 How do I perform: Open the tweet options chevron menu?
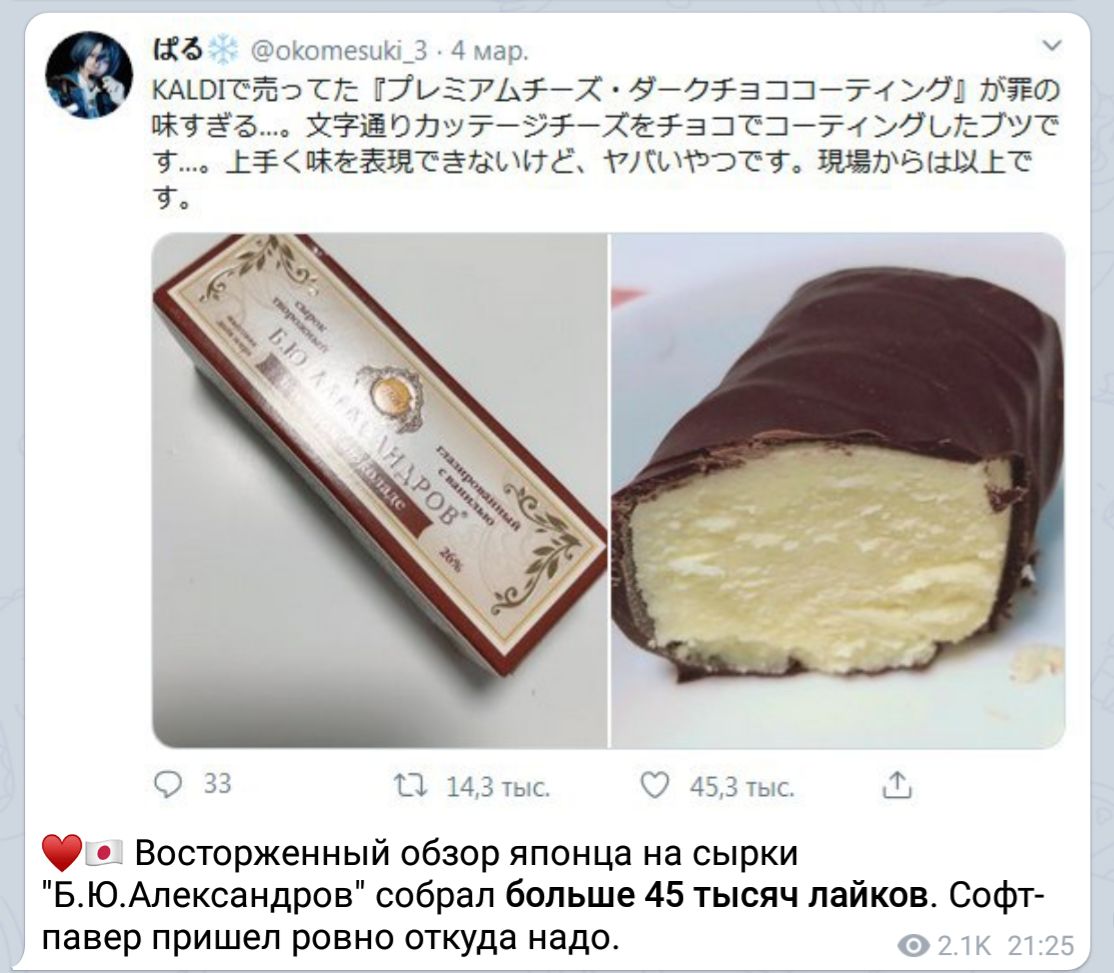(1051, 46)
